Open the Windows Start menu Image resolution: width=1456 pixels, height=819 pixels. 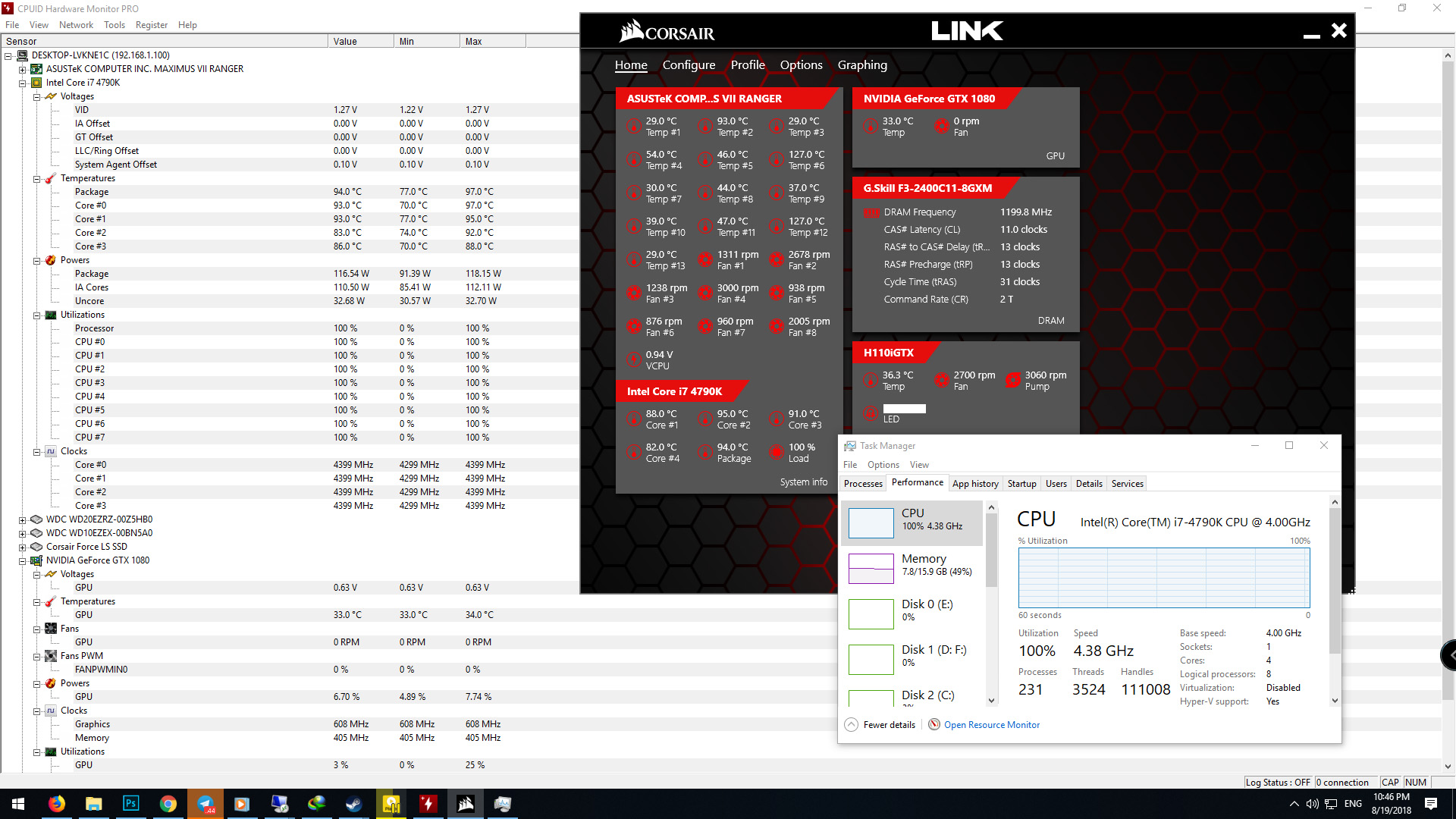coord(18,804)
